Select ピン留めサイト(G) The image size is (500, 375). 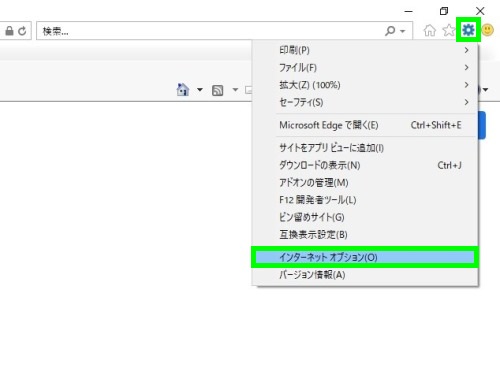(x=365, y=217)
